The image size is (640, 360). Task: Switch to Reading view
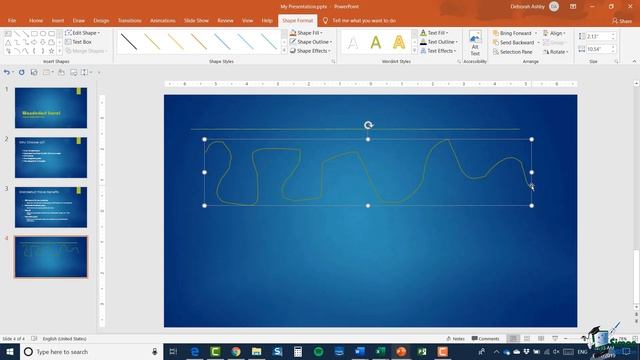tap(541, 338)
